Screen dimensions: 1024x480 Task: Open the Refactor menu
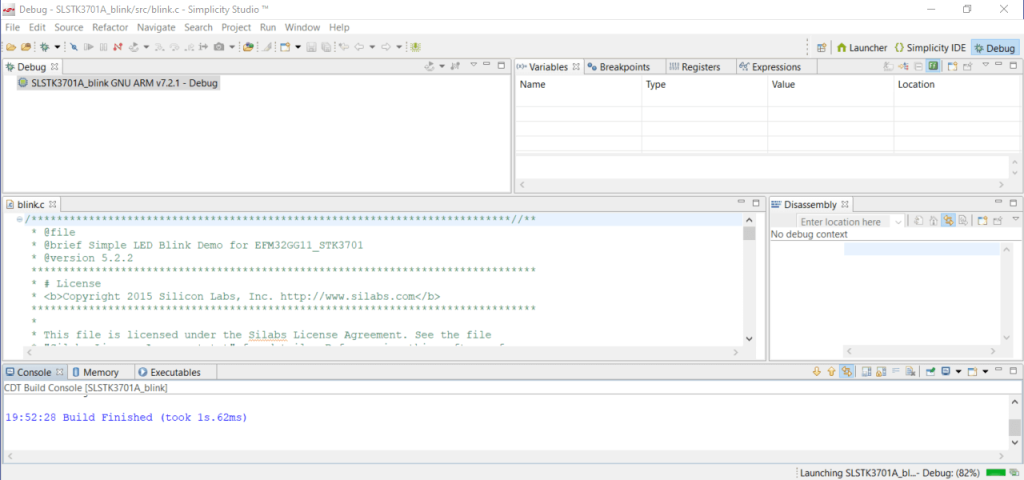click(x=110, y=27)
